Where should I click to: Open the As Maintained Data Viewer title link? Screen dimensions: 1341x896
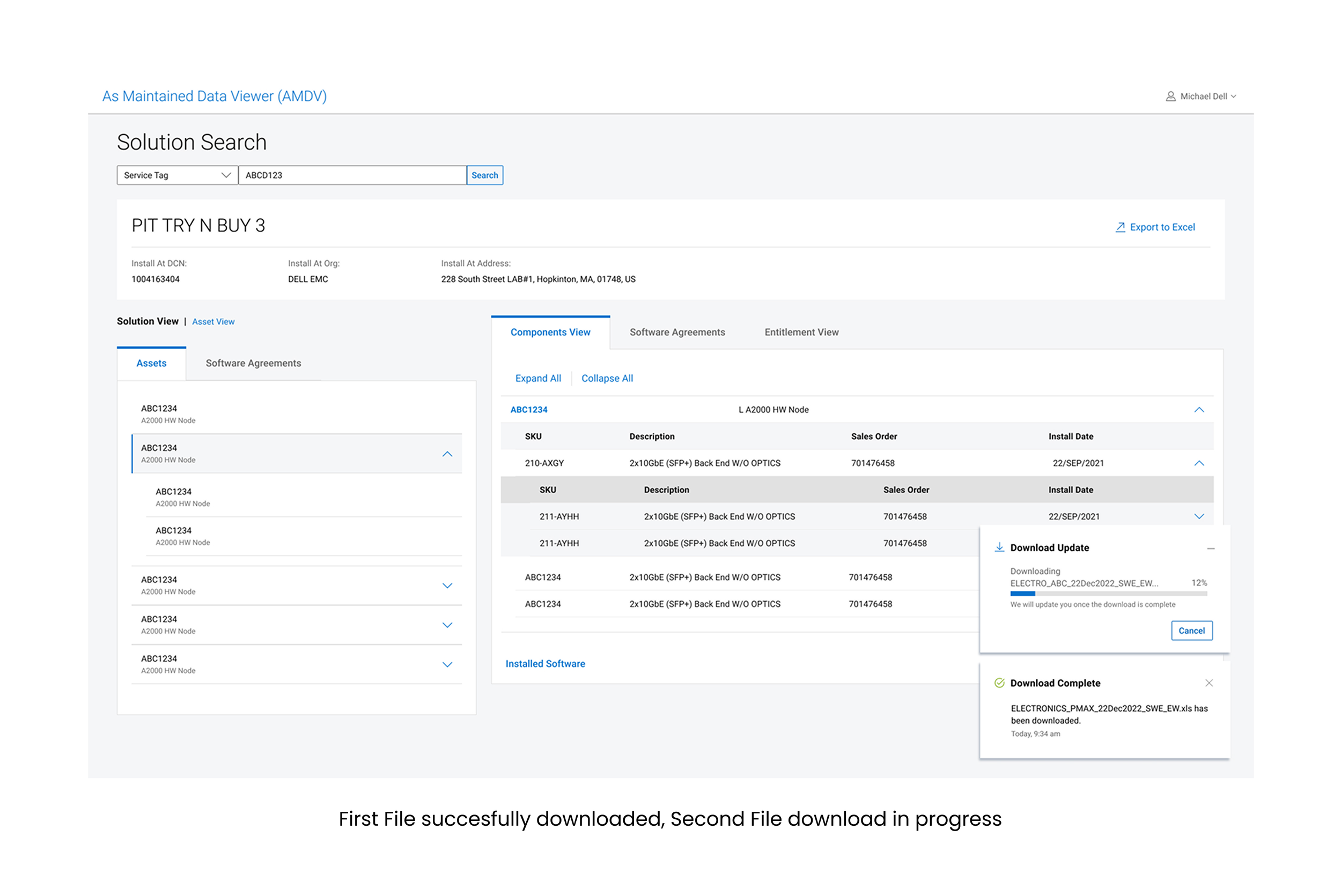click(x=215, y=96)
